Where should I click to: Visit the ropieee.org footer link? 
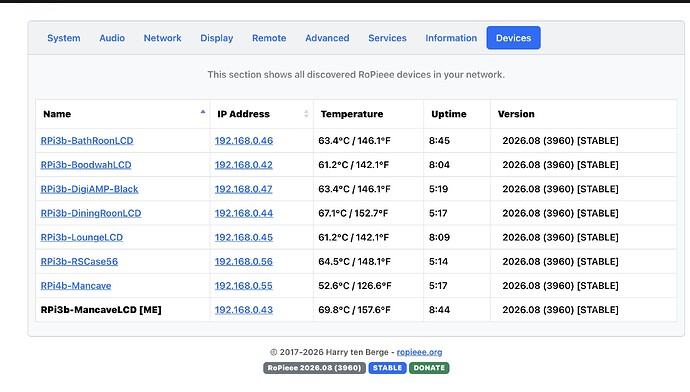pos(419,352)
